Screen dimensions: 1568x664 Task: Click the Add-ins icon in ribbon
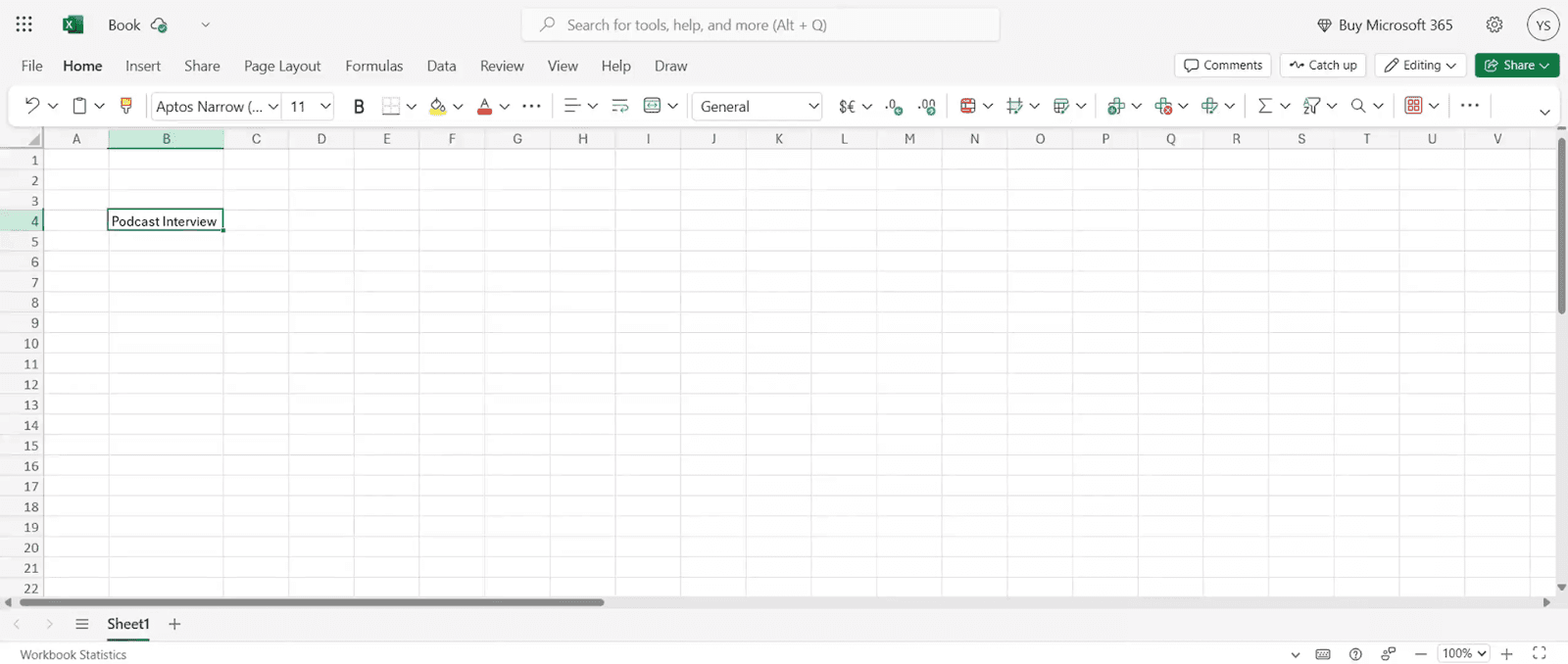click(x=1413, y=106)
